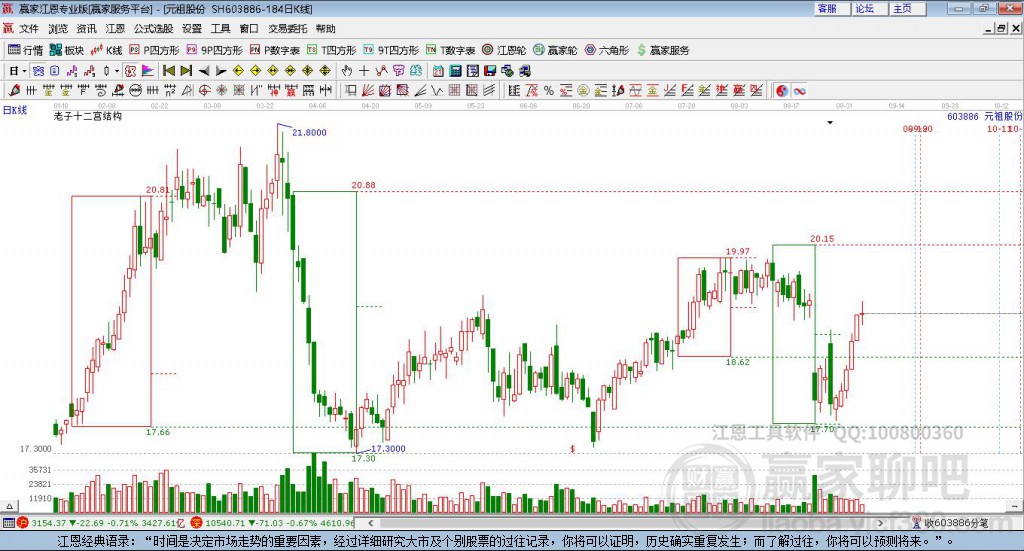Click the 客服 customer service button
The height and width of the screenshot is (551, 1024).
click(x=827, y=8)
